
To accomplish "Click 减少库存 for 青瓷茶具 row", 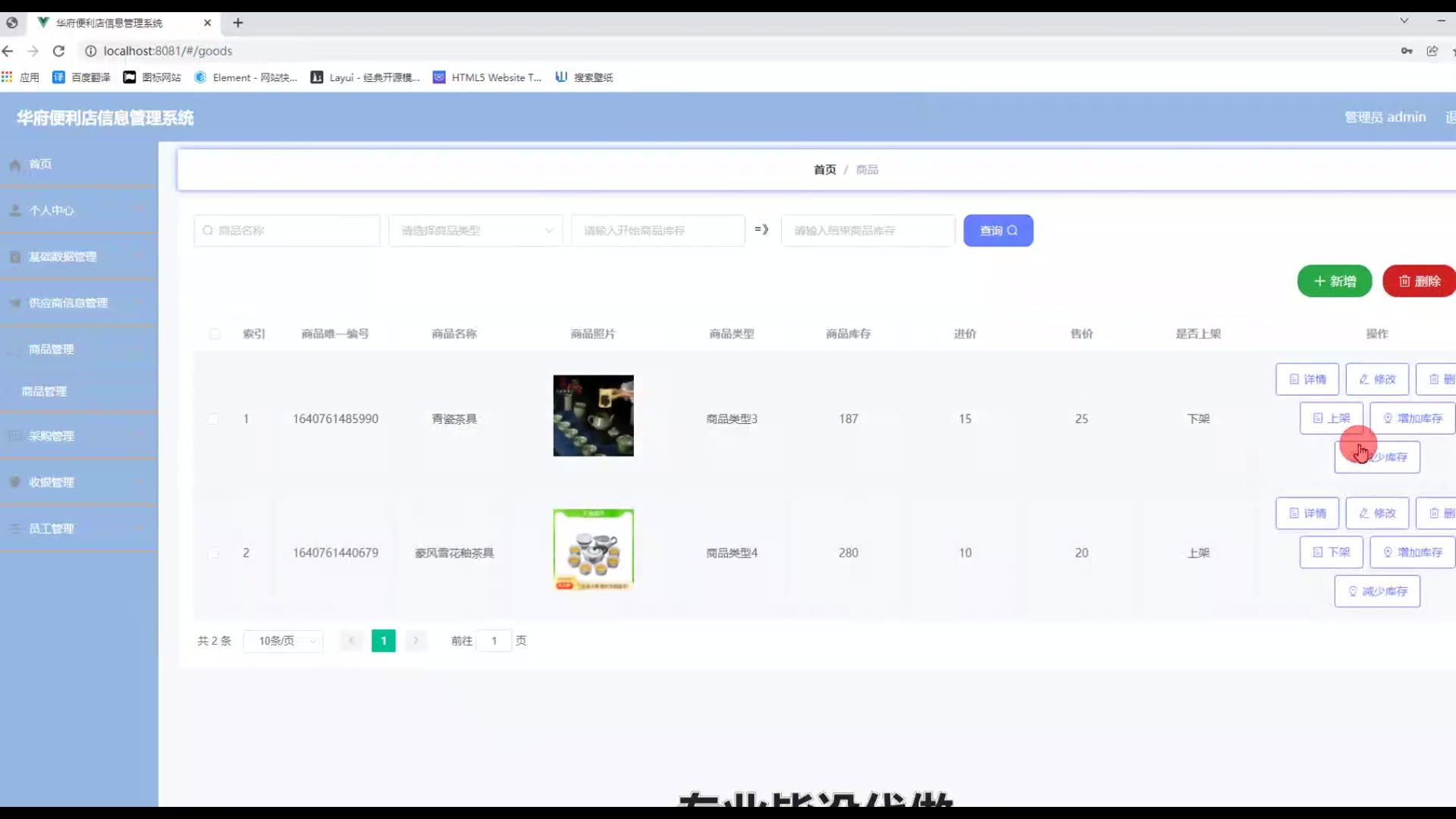I will coord(1377,457).
